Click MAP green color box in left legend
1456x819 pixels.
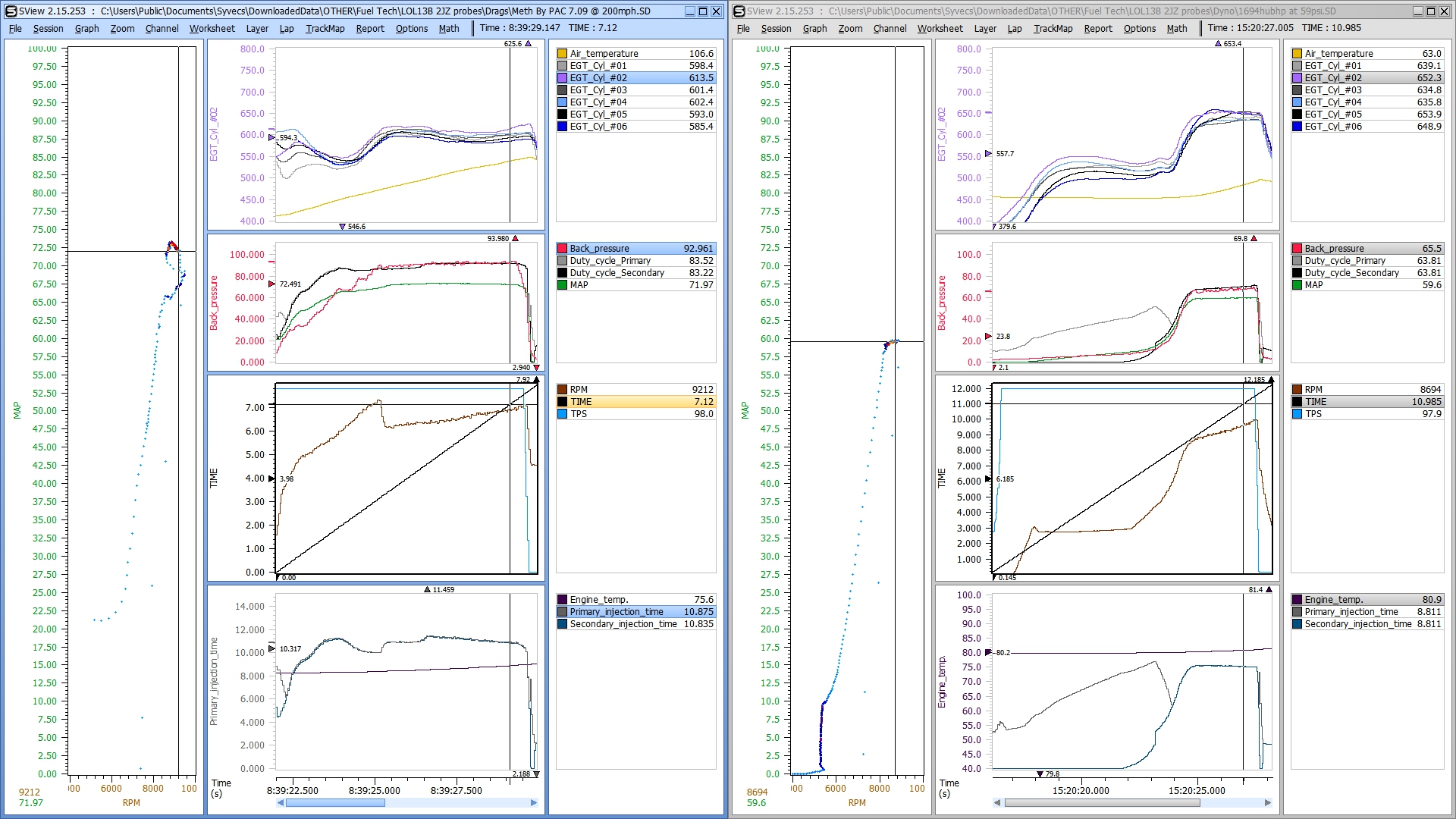click(x=562, y=285)
